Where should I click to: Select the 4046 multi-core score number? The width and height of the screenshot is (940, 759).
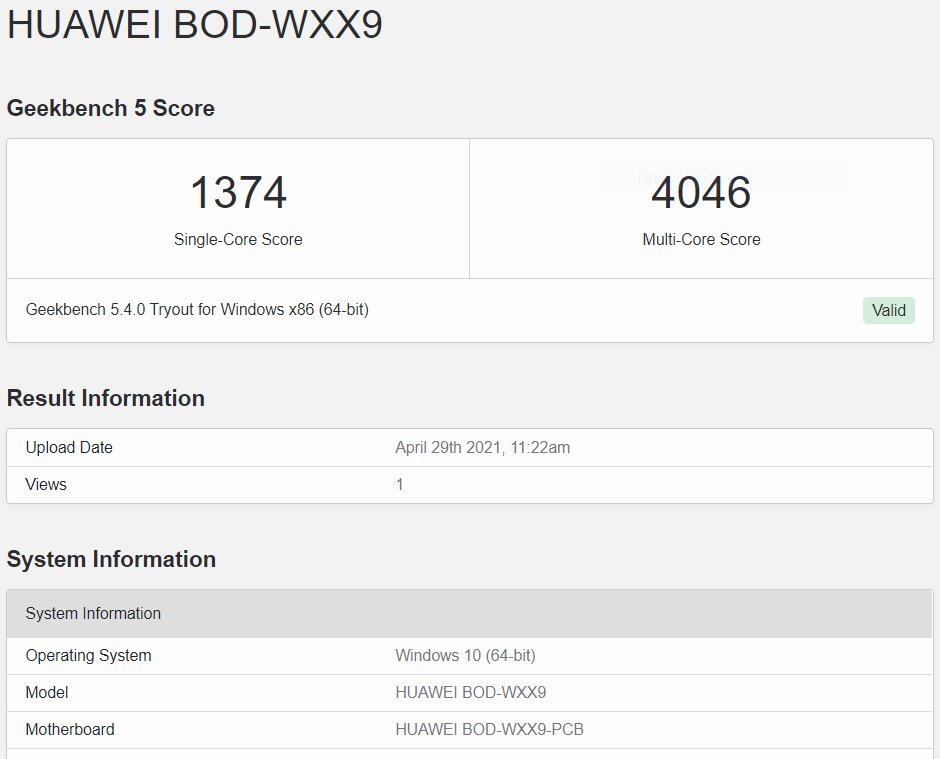pyautogui.click(x=701, y=192)
